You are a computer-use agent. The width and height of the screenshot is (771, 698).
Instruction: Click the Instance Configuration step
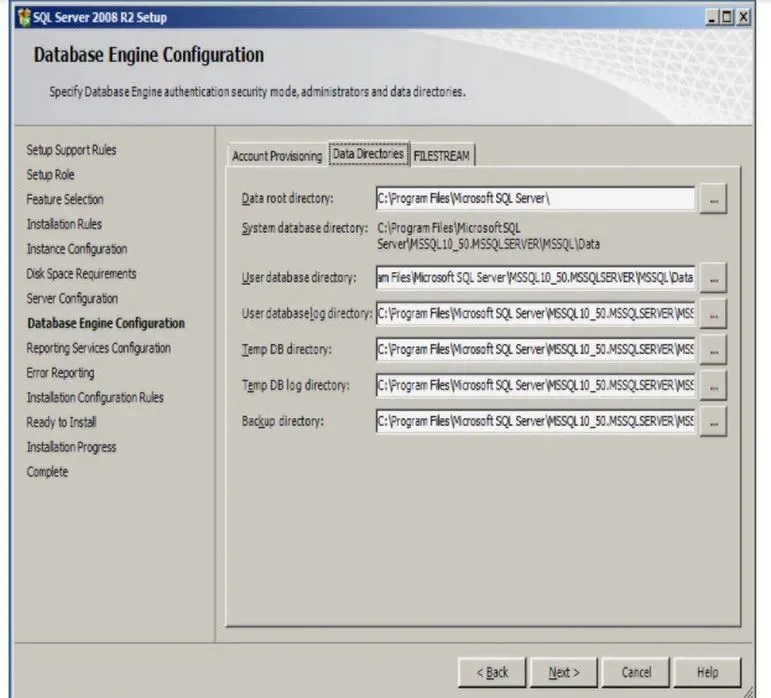(77, 249)
